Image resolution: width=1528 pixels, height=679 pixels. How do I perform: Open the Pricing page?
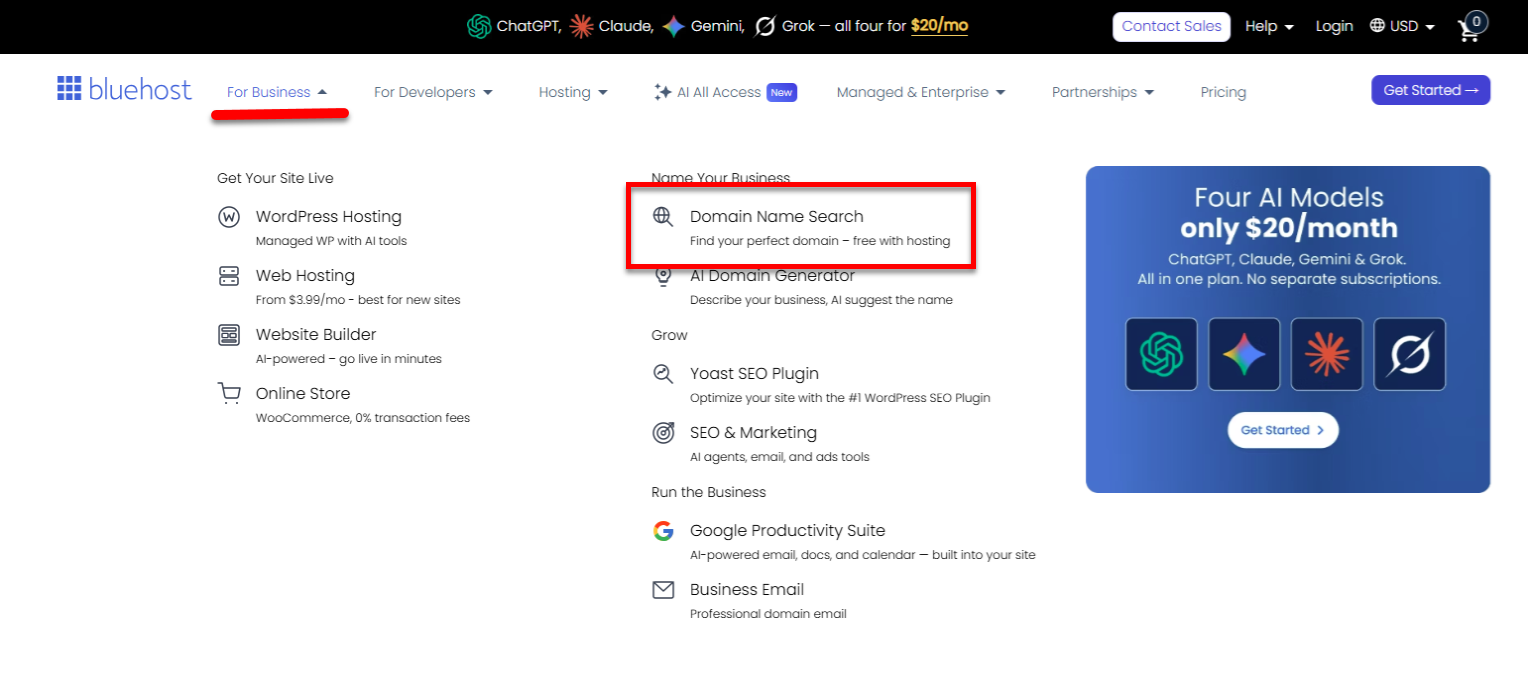tap(1223, 92)
